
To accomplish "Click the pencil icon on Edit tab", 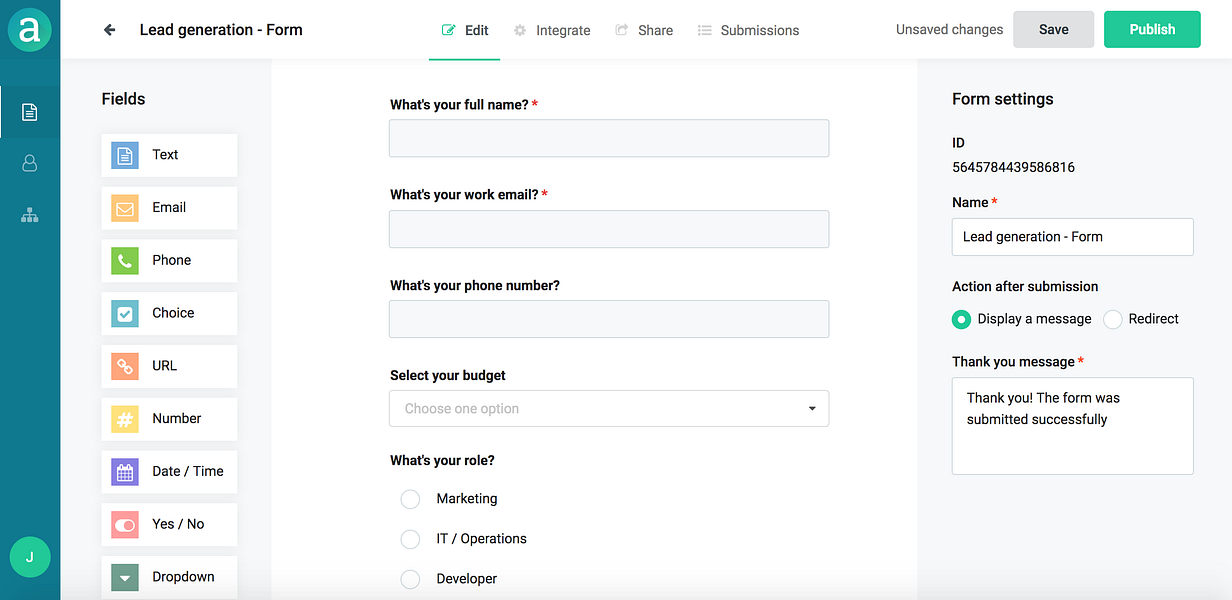I will [x=449, y=30].
